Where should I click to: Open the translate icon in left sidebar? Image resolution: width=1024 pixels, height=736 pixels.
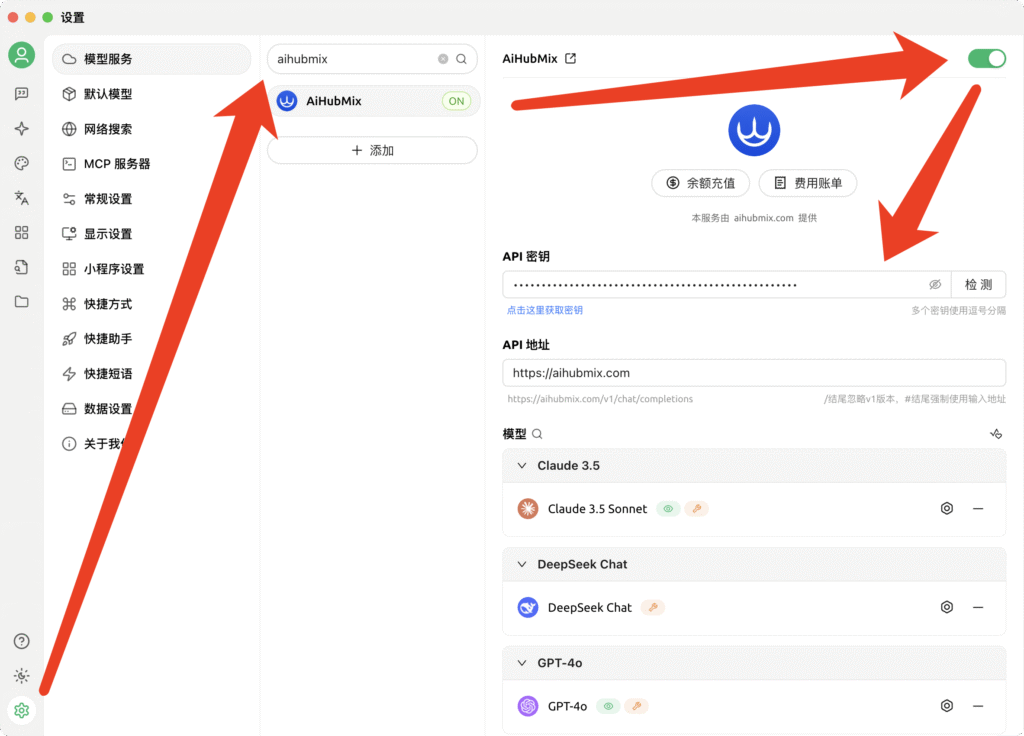[x=22, y=198]
